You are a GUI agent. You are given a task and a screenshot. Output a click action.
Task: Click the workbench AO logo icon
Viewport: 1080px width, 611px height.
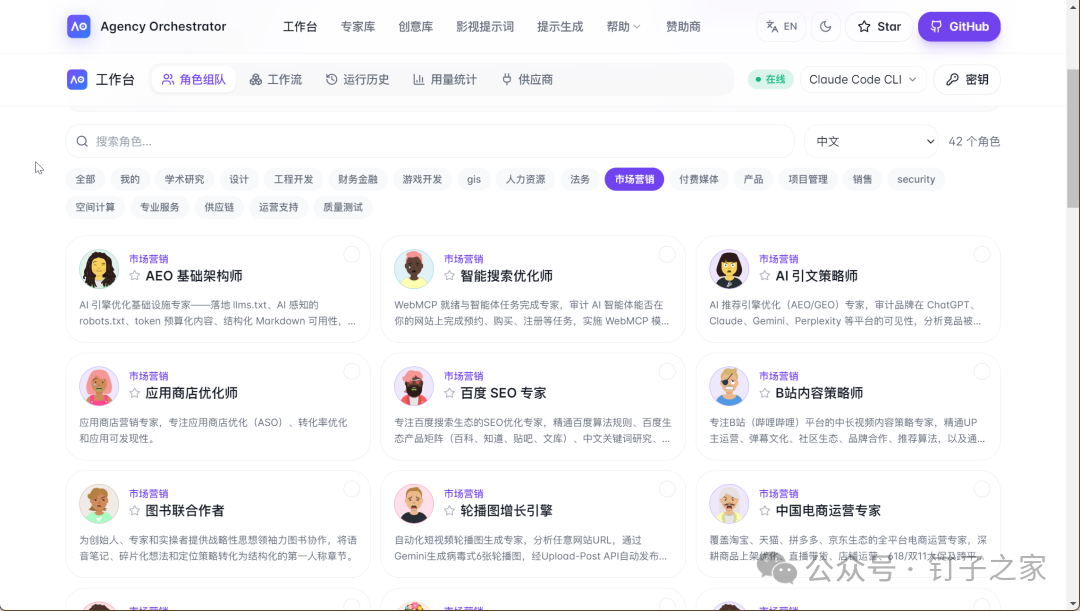click(77, 79)
